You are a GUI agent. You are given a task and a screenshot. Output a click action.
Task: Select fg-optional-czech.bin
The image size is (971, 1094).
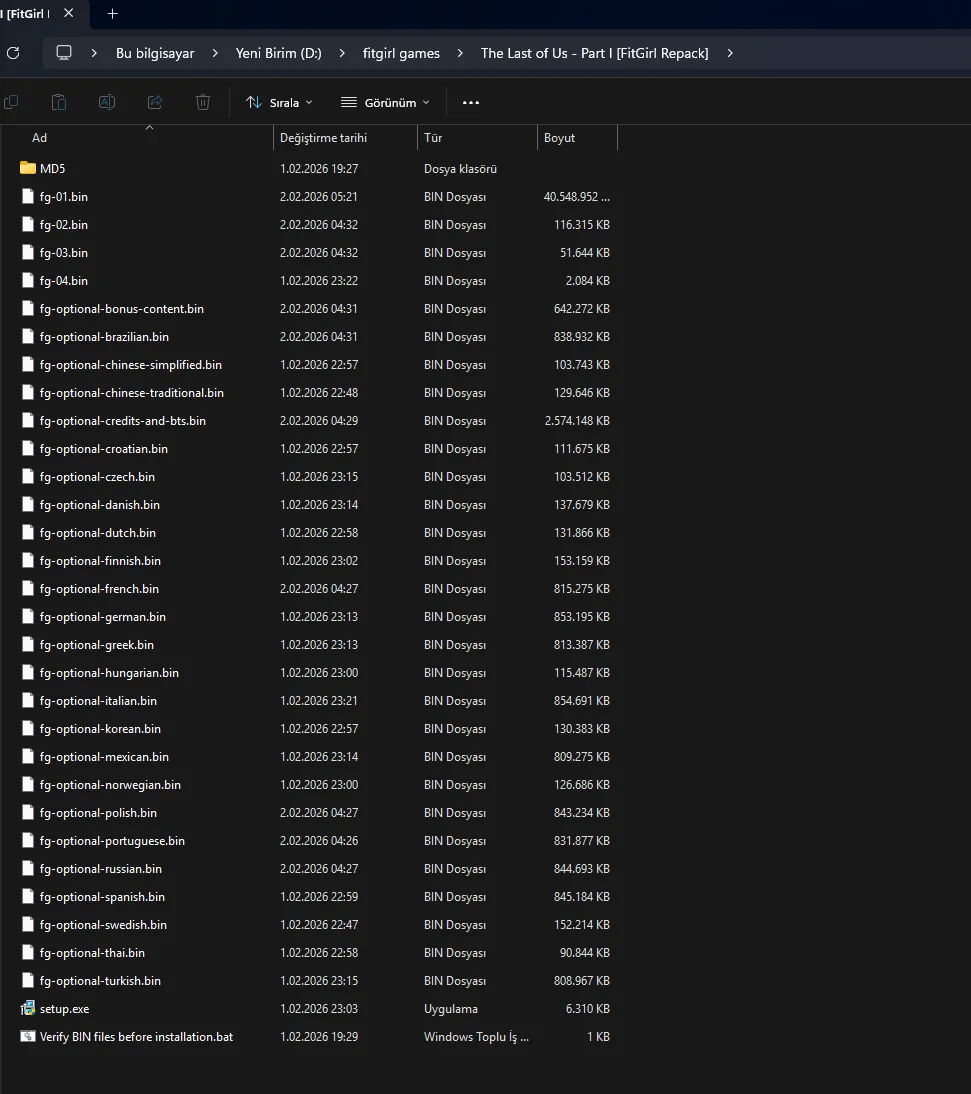pos(97,477)
